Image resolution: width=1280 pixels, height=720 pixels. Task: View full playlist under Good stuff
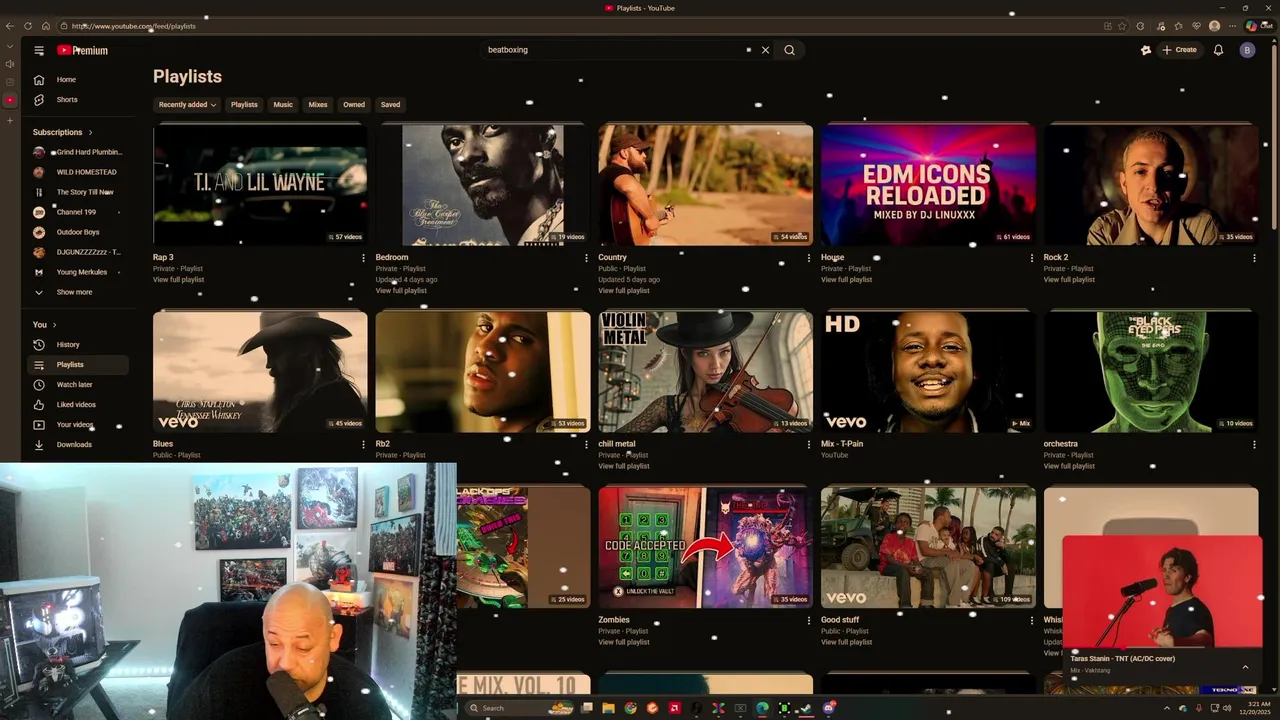point(847,642)
